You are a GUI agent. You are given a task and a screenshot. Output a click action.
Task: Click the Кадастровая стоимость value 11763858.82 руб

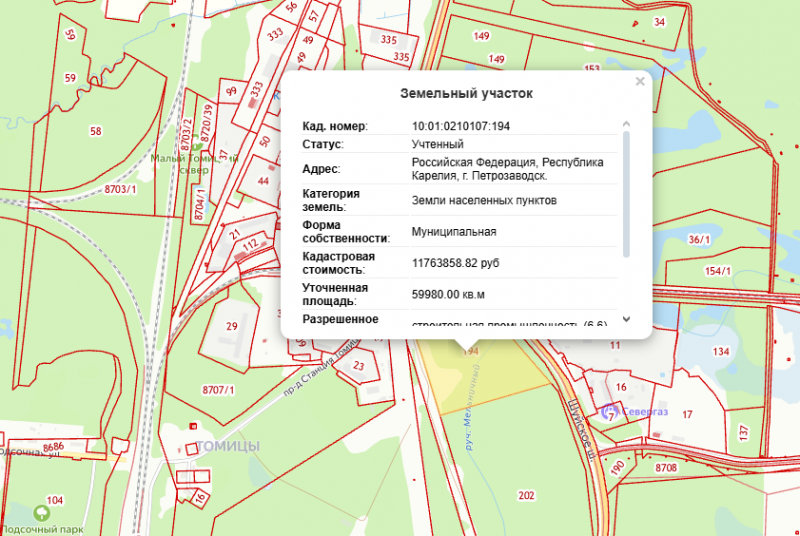click(455, 263)
